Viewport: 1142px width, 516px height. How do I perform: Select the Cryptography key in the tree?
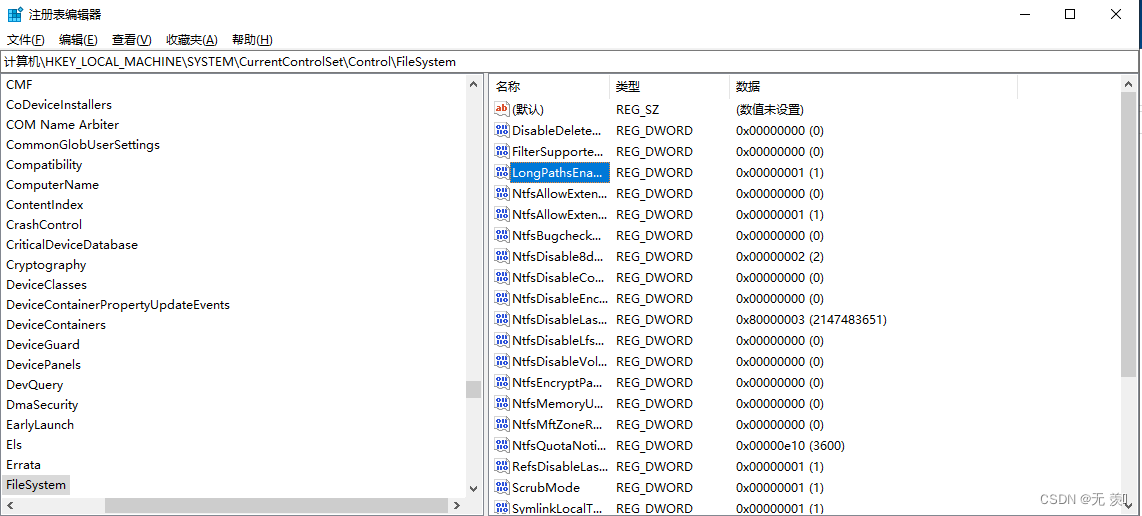tap(46, 265)
